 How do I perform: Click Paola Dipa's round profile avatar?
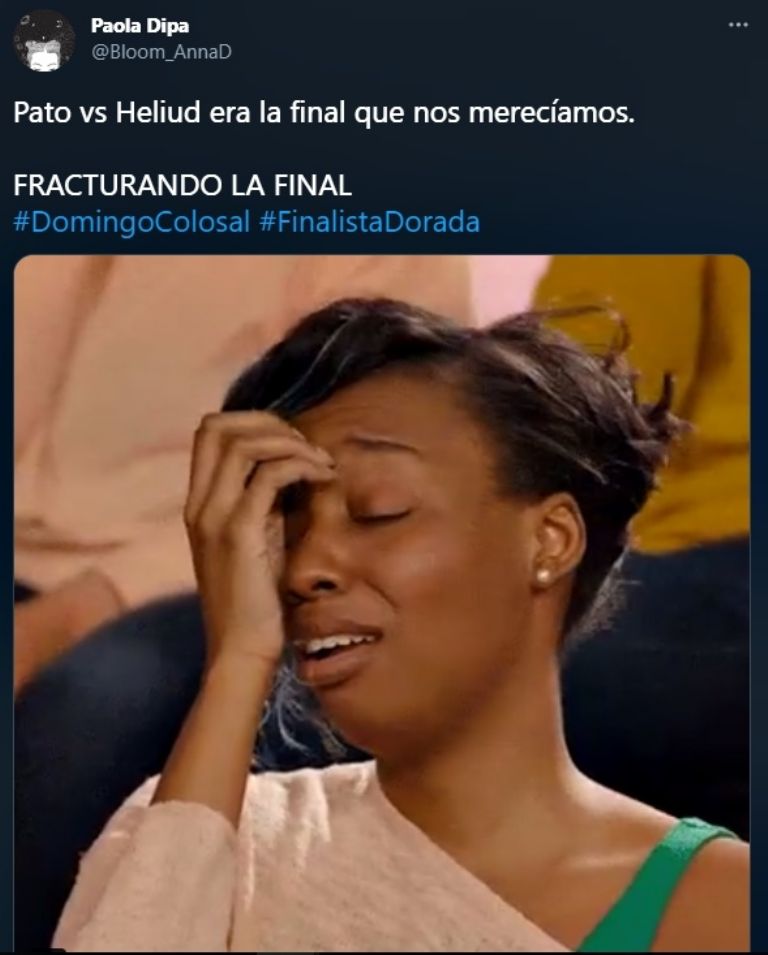coord(44,41)
